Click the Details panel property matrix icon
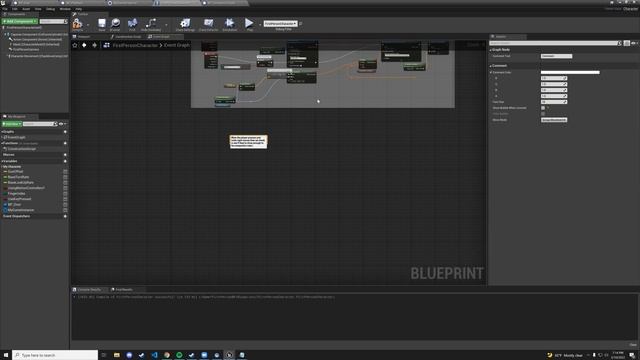This screenshot has height=360, width=640. (x=627, y=43)
